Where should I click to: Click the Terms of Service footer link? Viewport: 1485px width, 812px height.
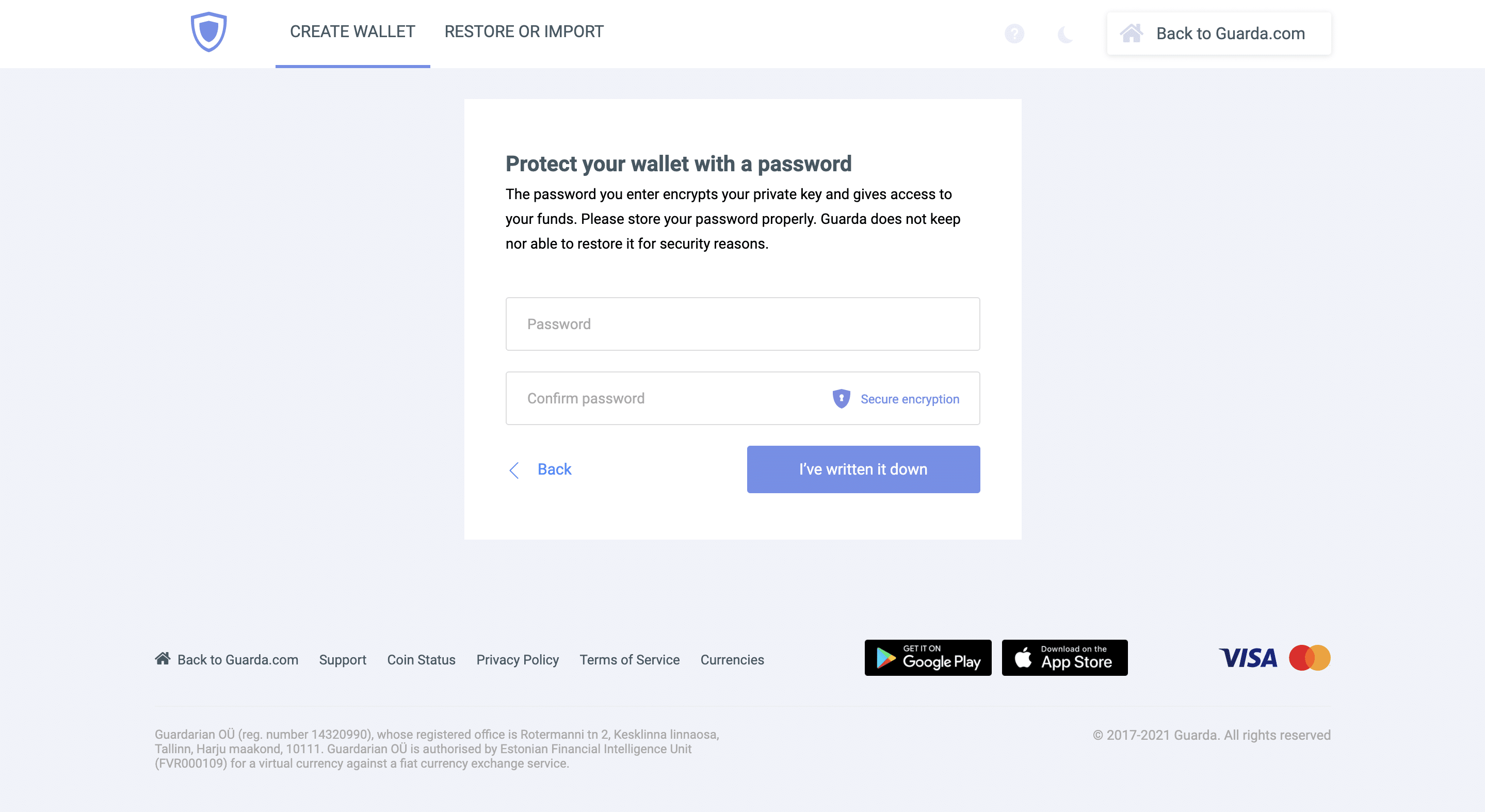pos(629,660)
